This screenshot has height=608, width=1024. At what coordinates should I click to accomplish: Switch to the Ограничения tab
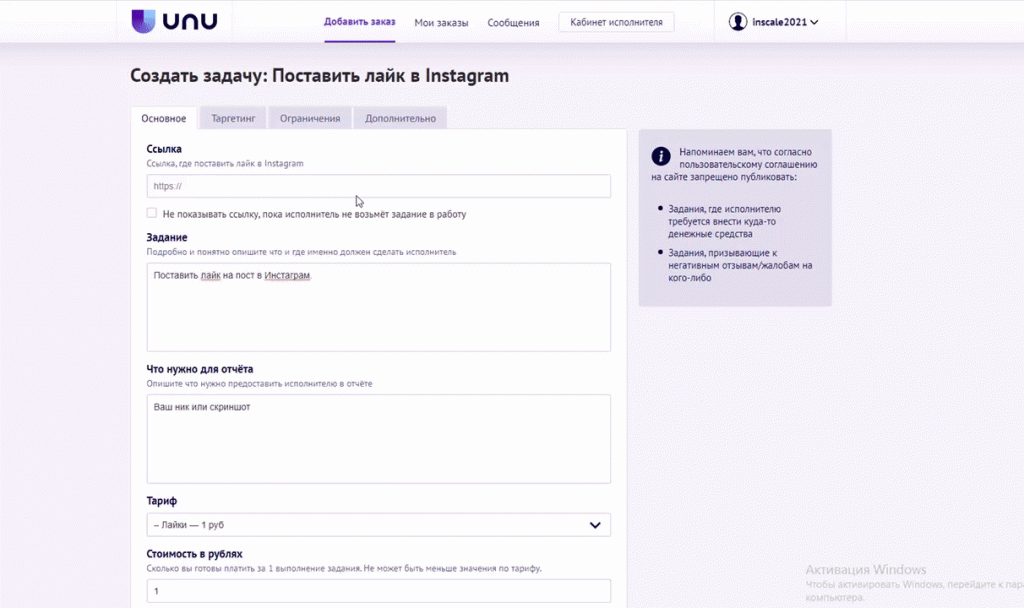point(309,118)
